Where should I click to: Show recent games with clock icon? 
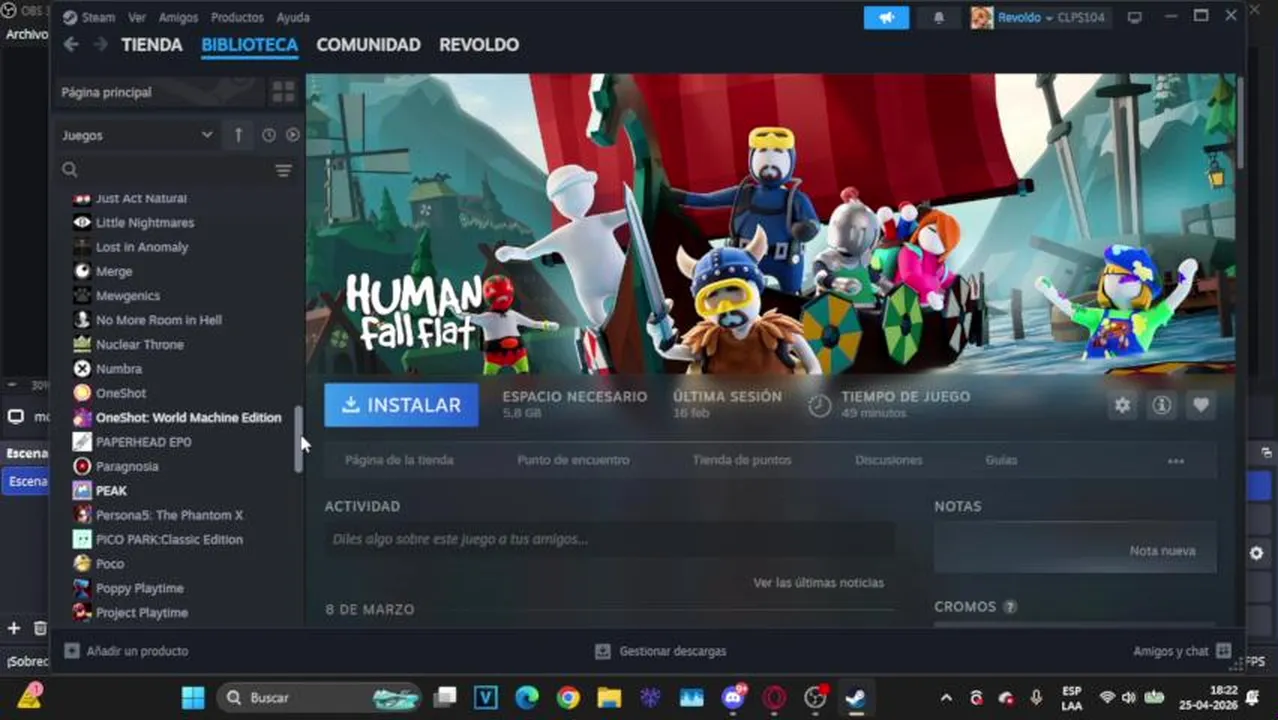(268, 135)
